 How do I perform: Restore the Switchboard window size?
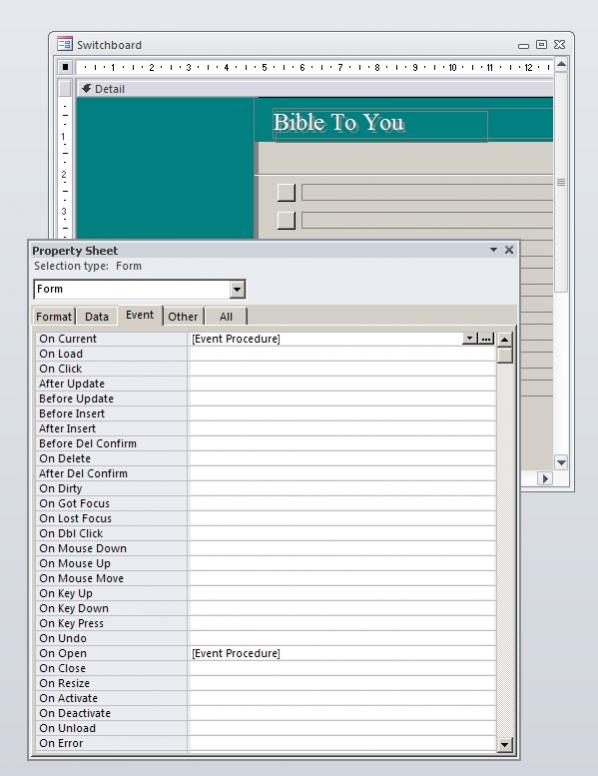tap(542, 45)
